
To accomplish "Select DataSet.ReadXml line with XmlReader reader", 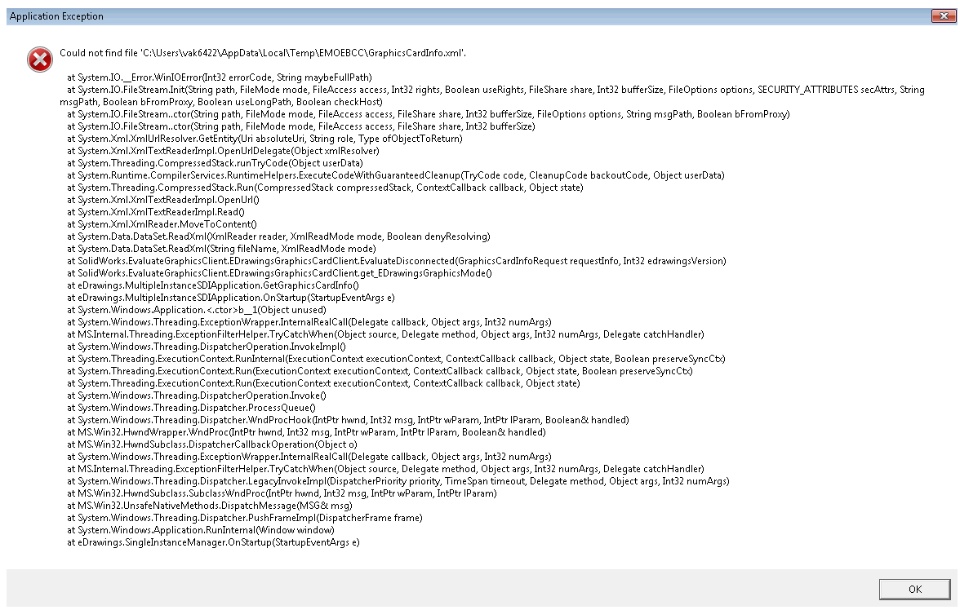I will click(279, 236).
